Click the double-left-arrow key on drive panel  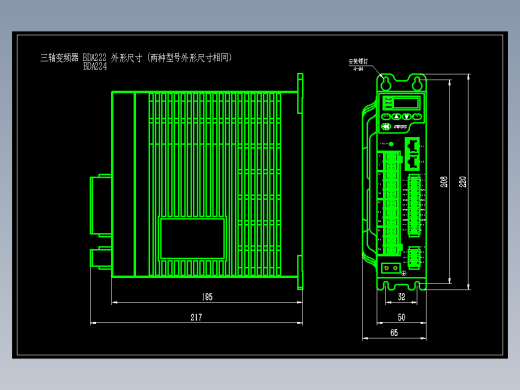pyautogui.click(x=386, y=127)
